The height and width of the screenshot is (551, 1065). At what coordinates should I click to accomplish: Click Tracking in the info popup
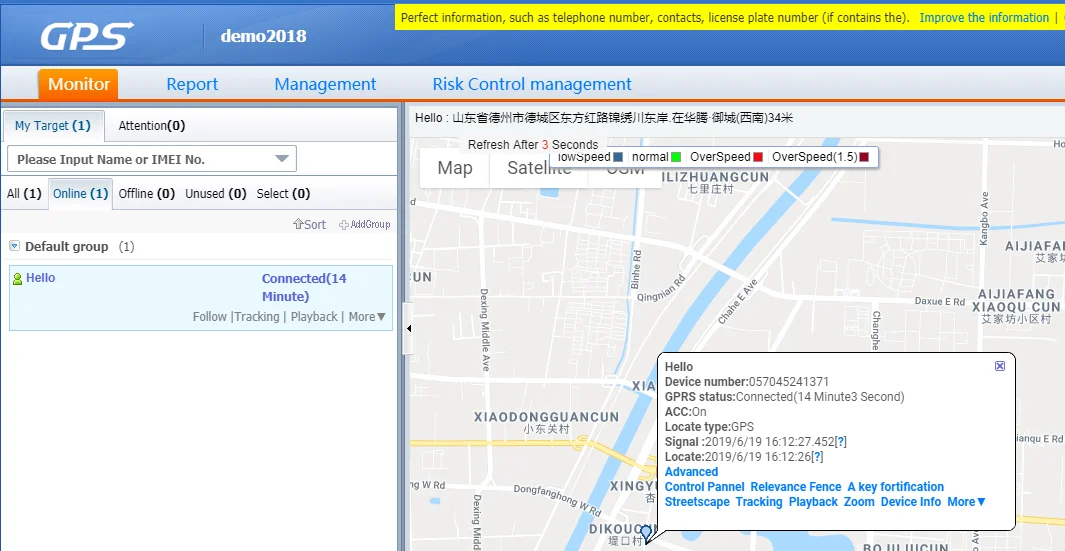[x=759, y=502]
